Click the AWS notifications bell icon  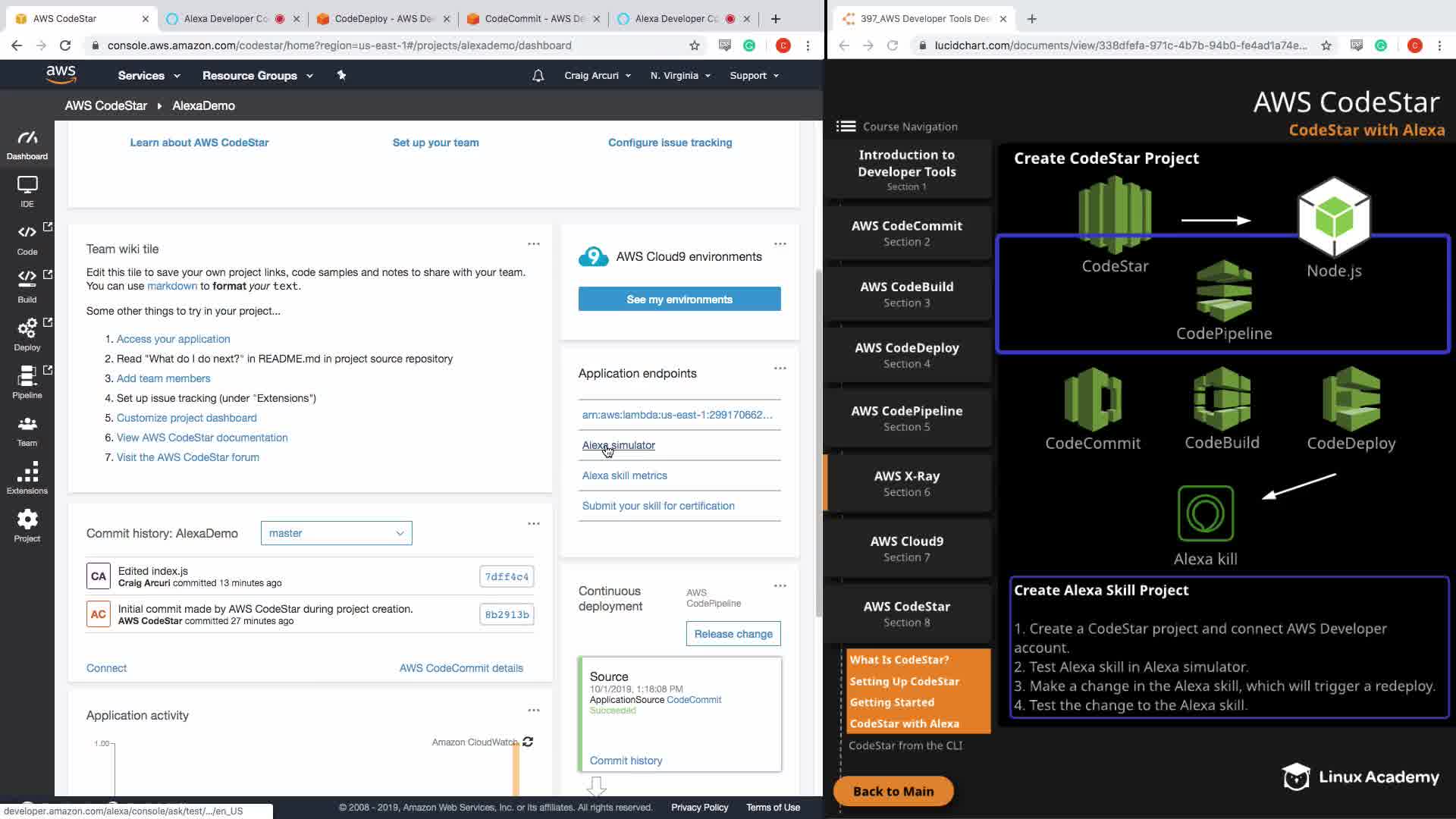[538, 76]
